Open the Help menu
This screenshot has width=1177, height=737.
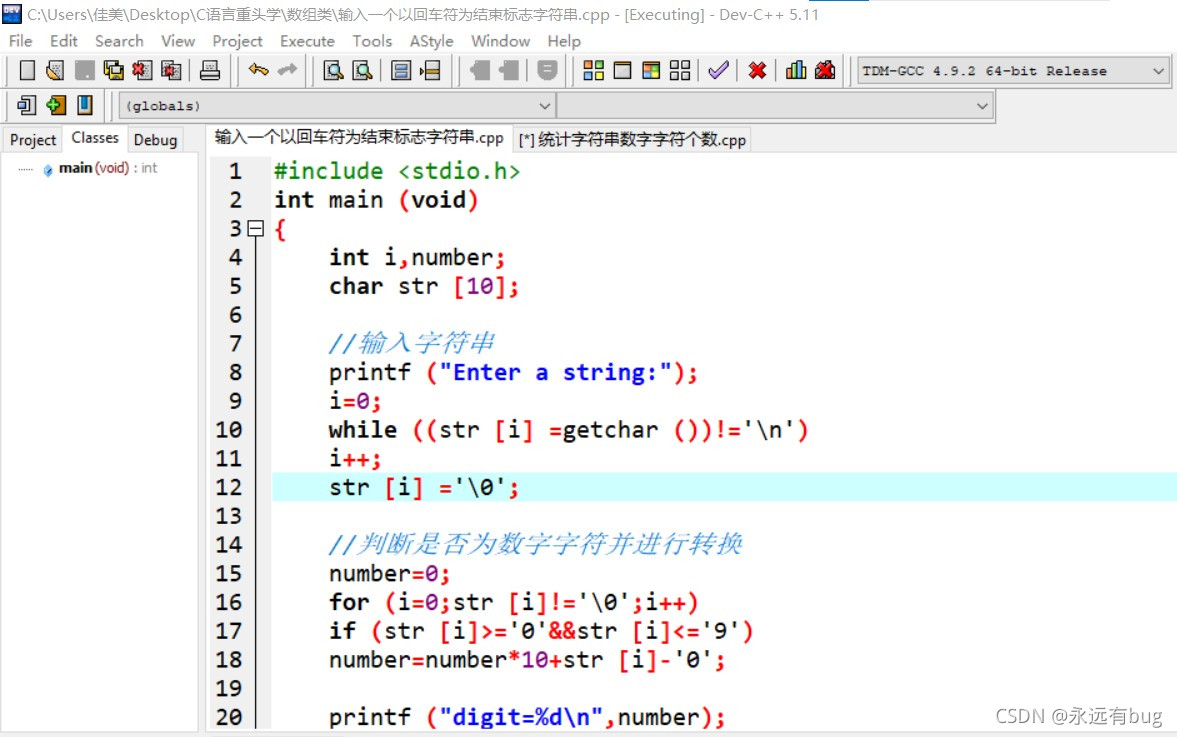(x=564, y=41)
